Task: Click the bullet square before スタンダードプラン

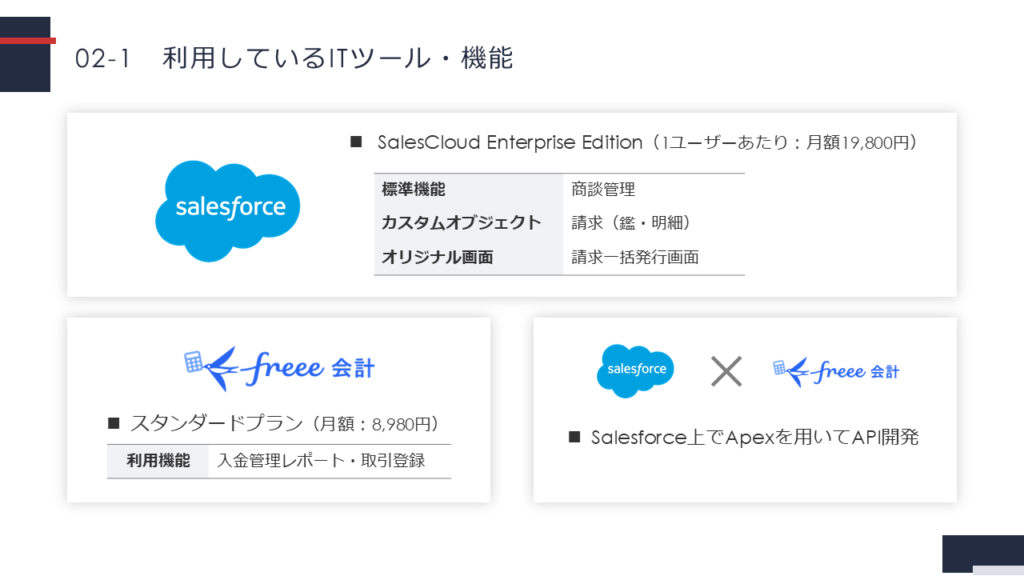Action: coord(113,423)
